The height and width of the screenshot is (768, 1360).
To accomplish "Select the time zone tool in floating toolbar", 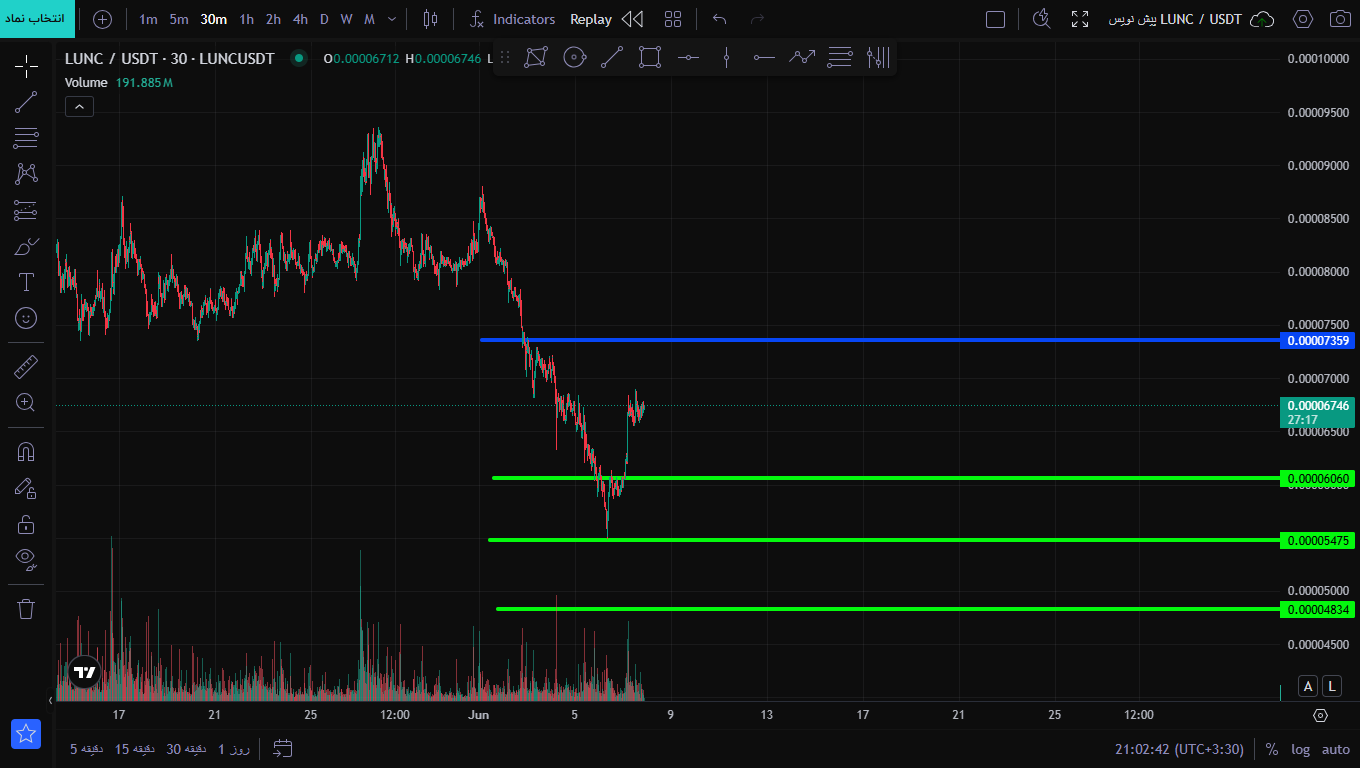I will point(878,58).
